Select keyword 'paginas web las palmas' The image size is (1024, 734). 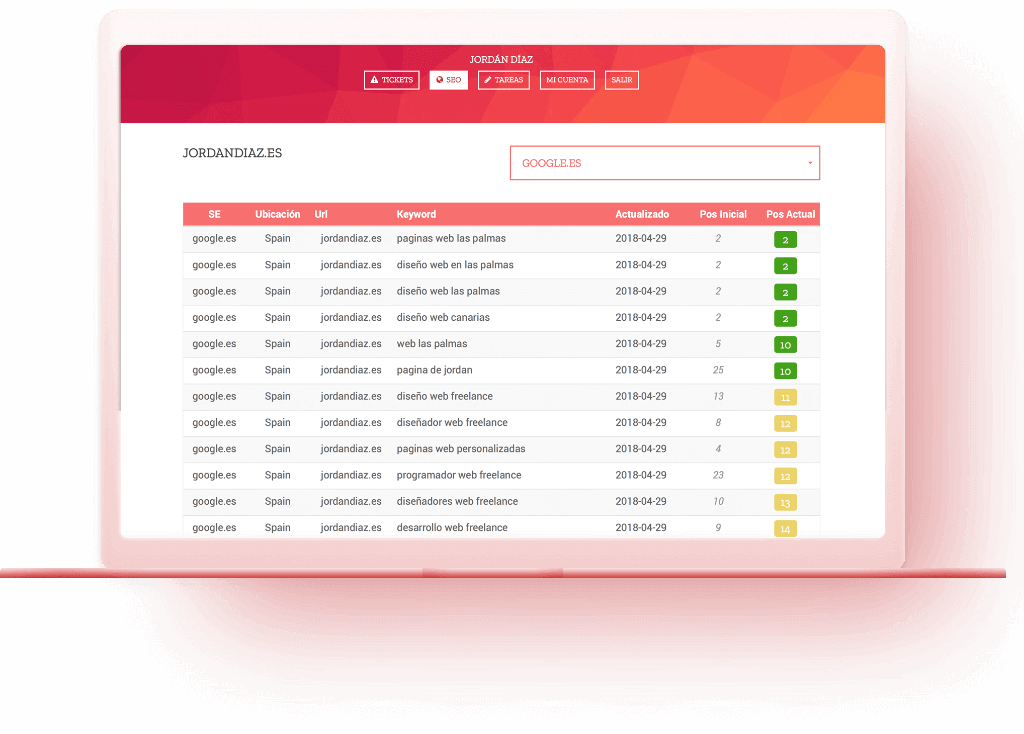[x=451, y=238]
